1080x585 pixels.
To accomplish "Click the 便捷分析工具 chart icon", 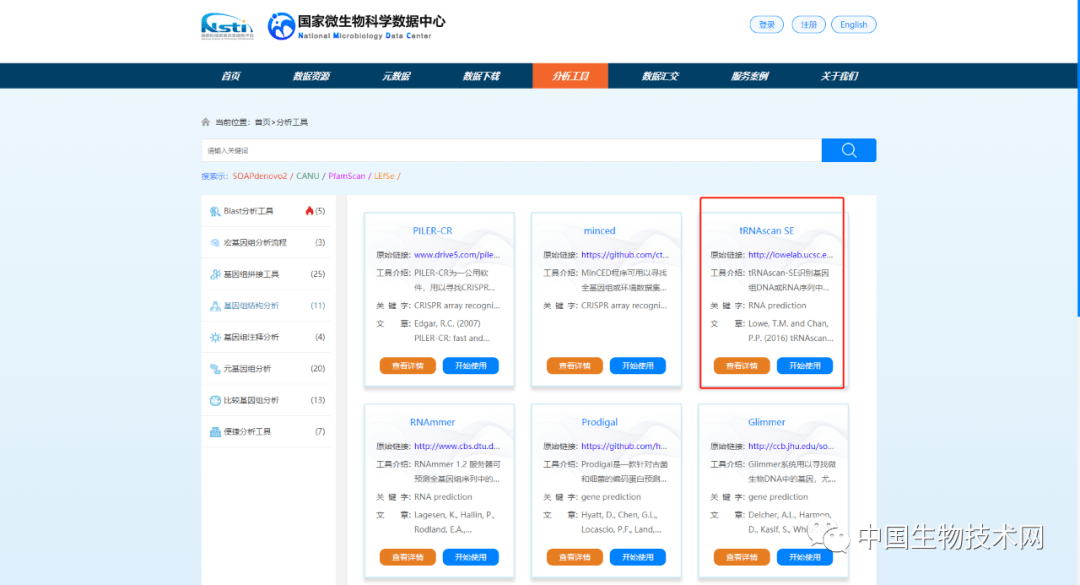I will coord(216,432).
